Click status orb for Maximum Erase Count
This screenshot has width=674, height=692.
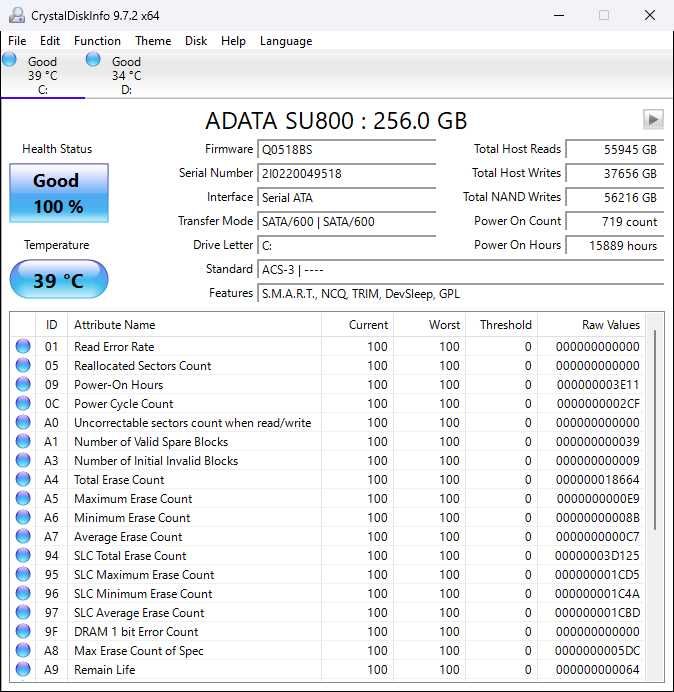click(23, 498)
